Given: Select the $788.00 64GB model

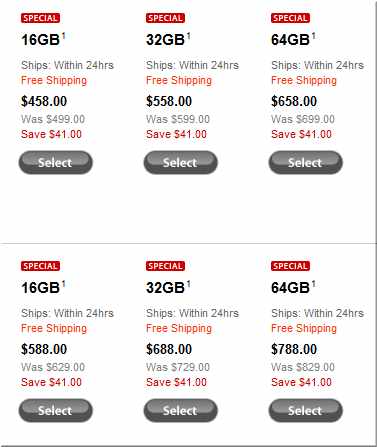Looking at the screenshot, I should [305, 410].
